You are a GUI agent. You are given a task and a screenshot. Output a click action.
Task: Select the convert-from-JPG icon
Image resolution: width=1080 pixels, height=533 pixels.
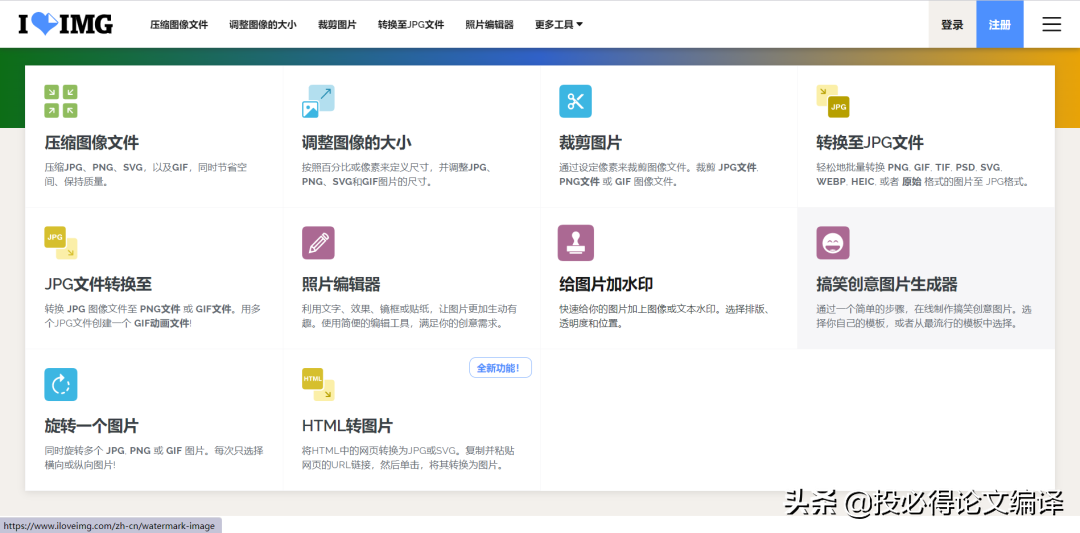tap(61, 243)
